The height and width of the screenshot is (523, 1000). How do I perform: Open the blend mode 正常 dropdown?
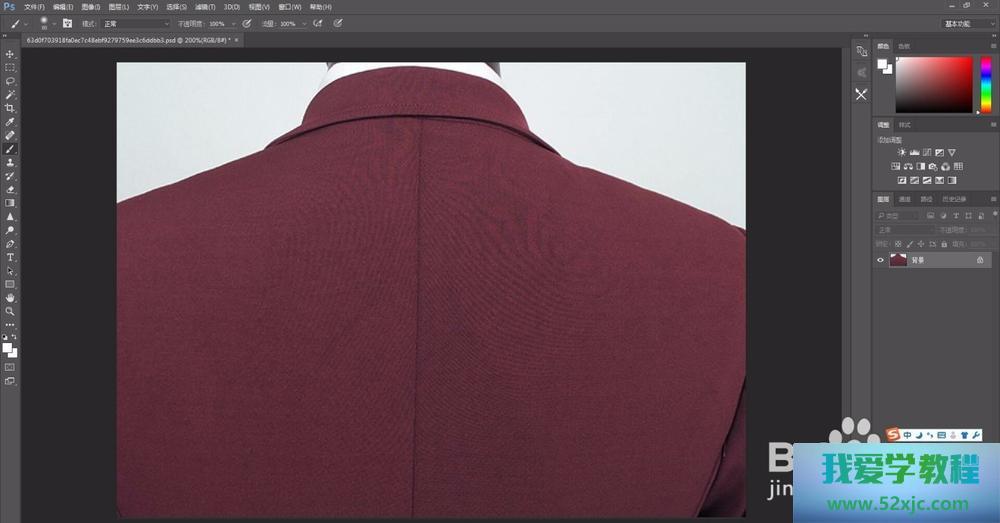click(x=136, y=23)
